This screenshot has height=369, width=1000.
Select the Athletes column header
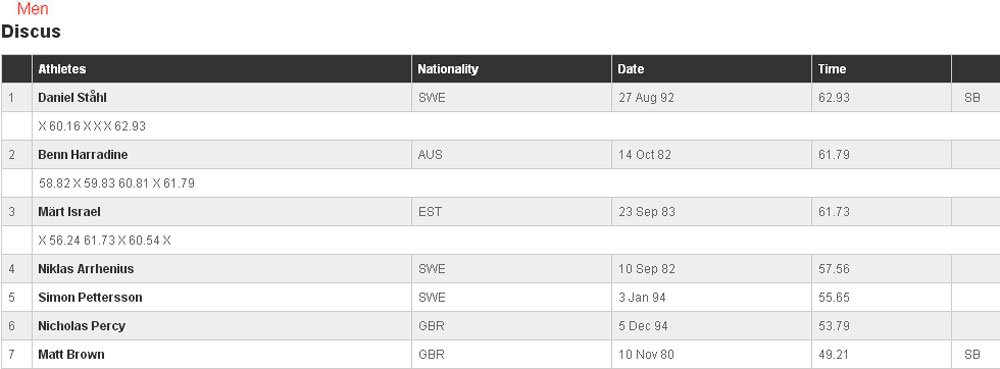pyautogui.click(x=62, y=69)
